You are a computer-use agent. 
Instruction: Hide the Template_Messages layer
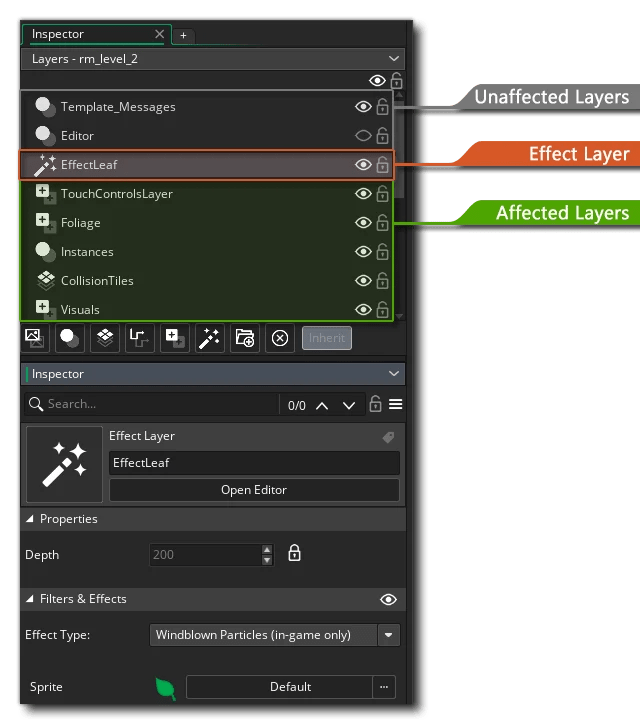[x=363, y=107]
